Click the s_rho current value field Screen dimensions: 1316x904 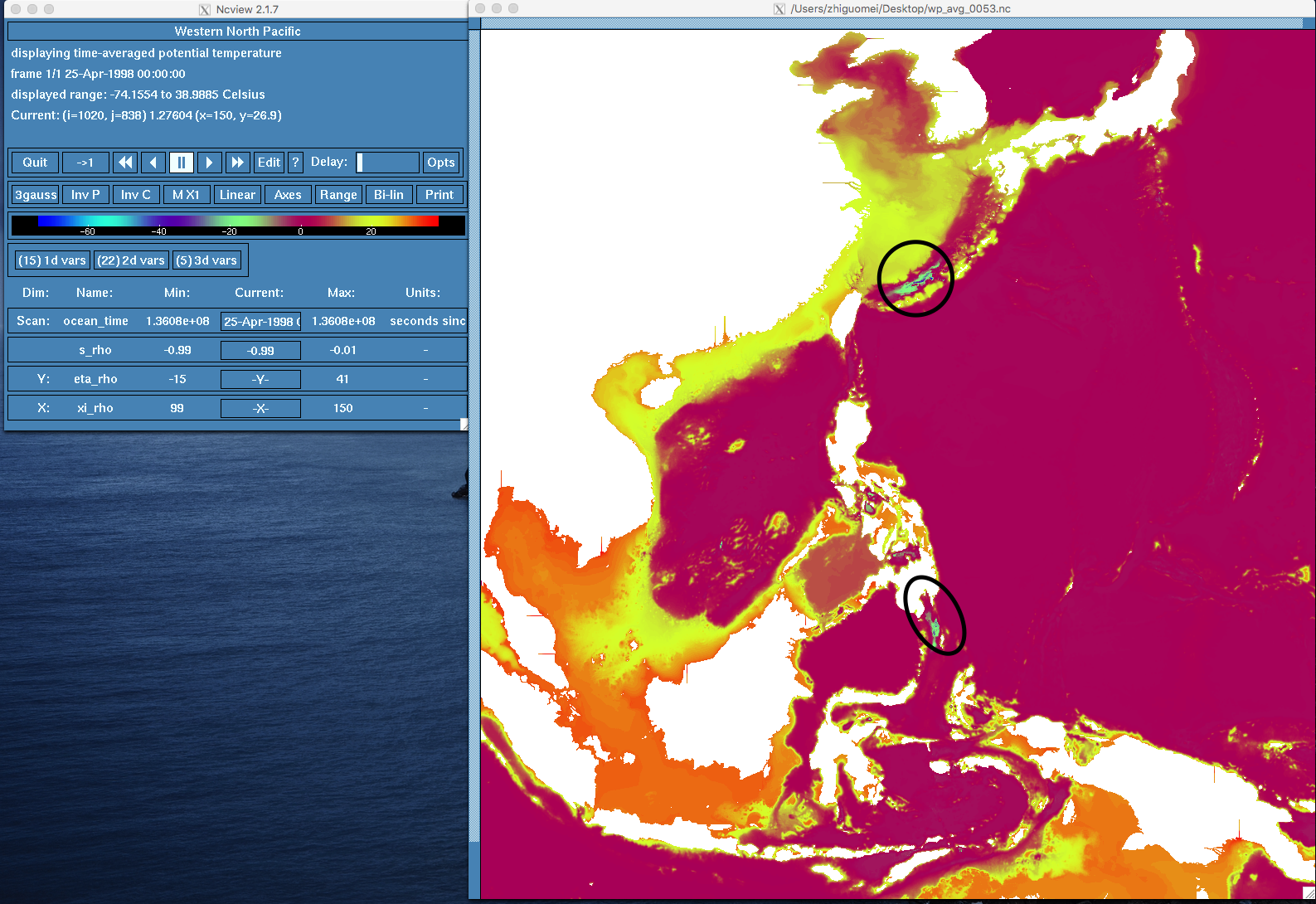[260, 351]
